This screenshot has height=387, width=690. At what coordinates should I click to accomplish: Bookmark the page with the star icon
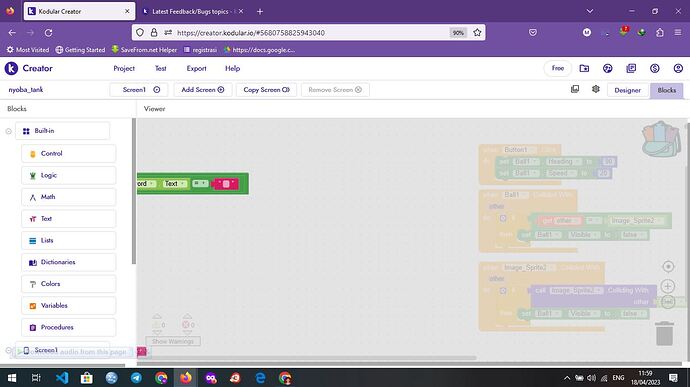[477, 33]
